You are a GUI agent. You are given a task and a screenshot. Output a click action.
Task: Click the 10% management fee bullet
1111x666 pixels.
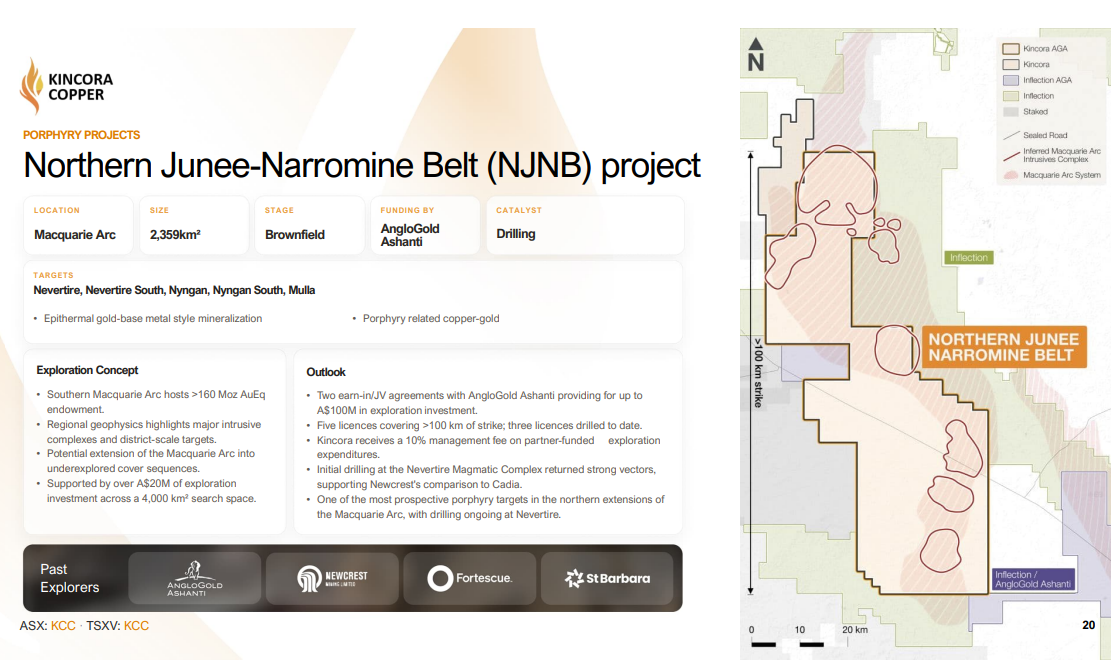coord(488,447)
